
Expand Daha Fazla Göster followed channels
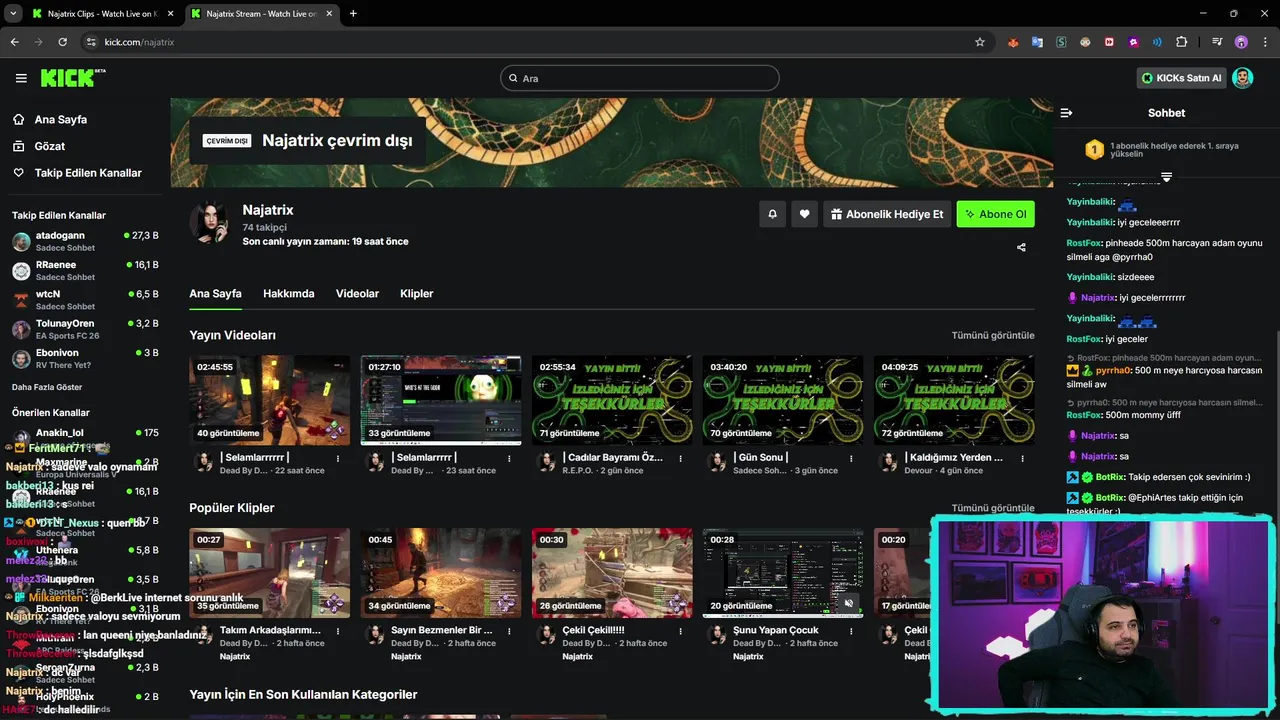pos(47,387)
